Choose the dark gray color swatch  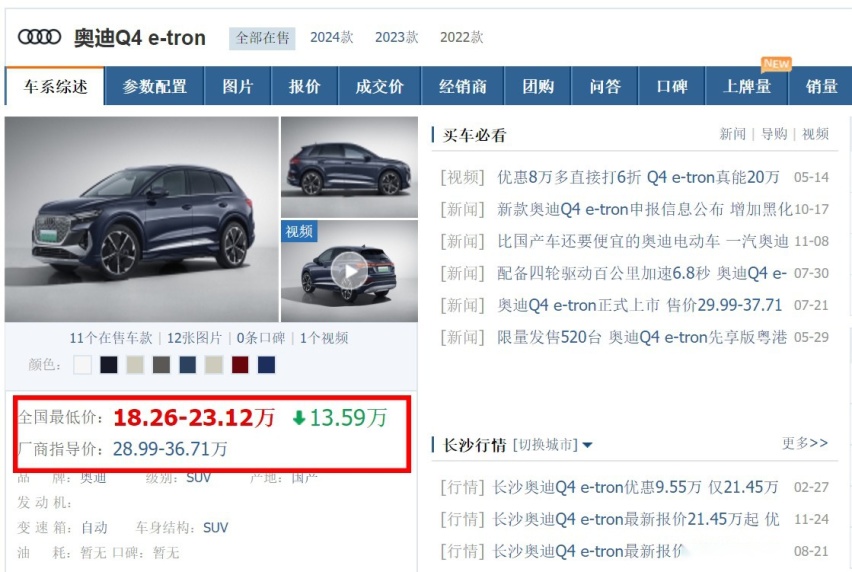coord(161,364)
